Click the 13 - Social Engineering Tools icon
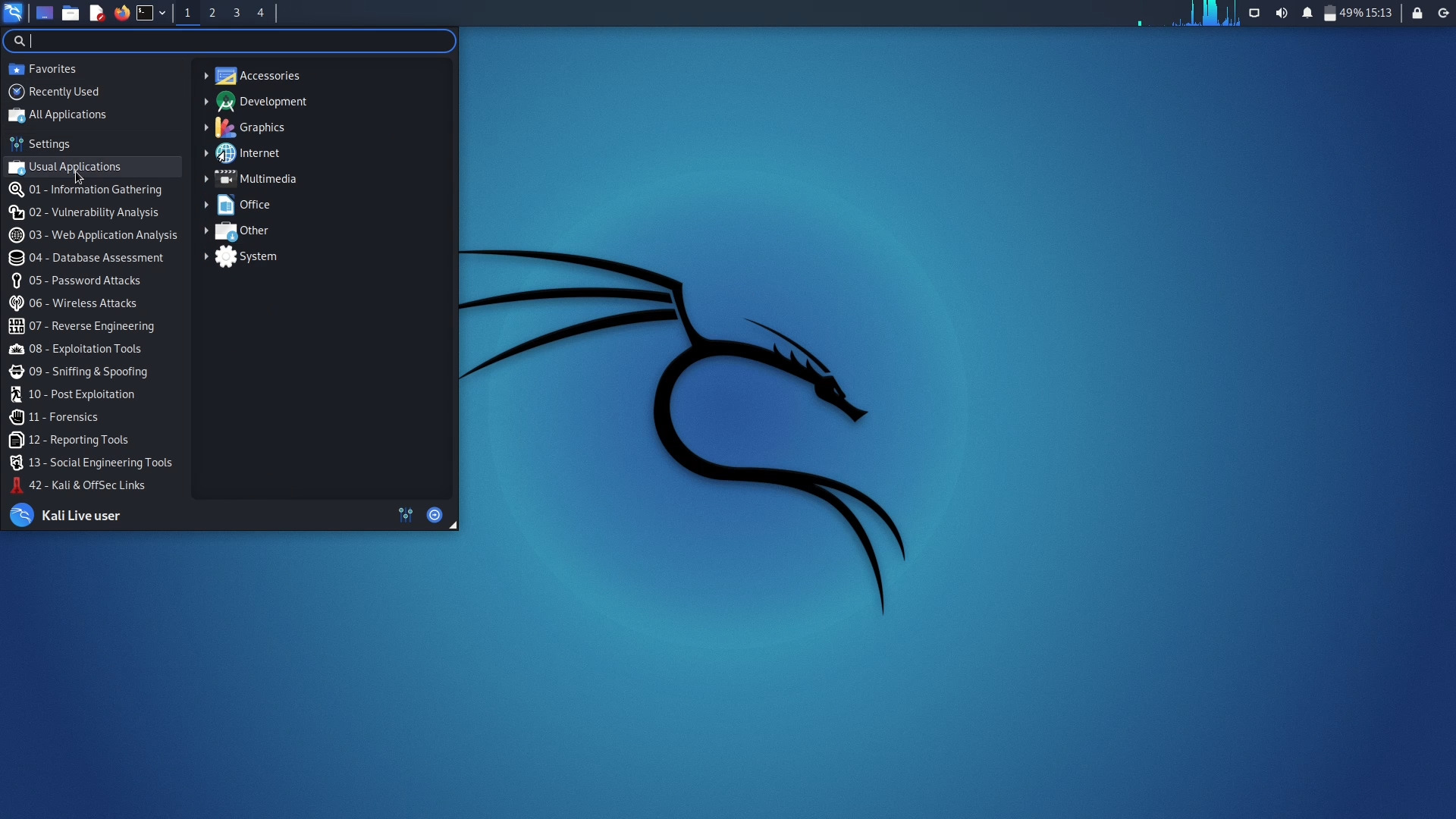 pyautogui.click(x=16, y=463)
